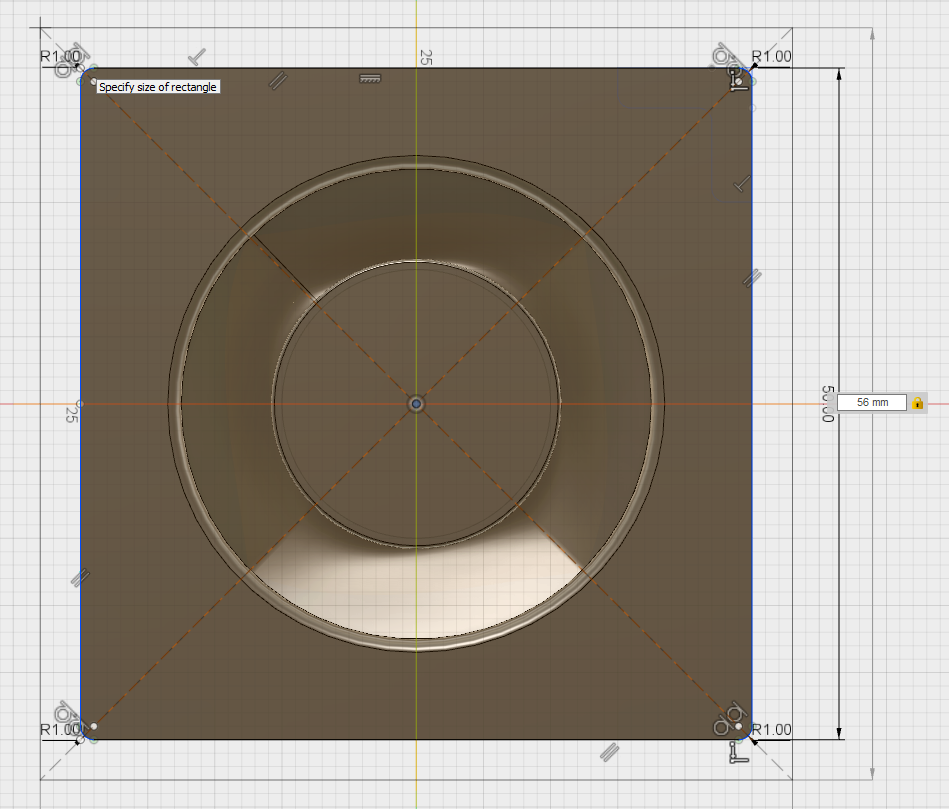Click the 56 mm dimension input field
This screenshot has width=949, height=809.
[x=872, y=402]
